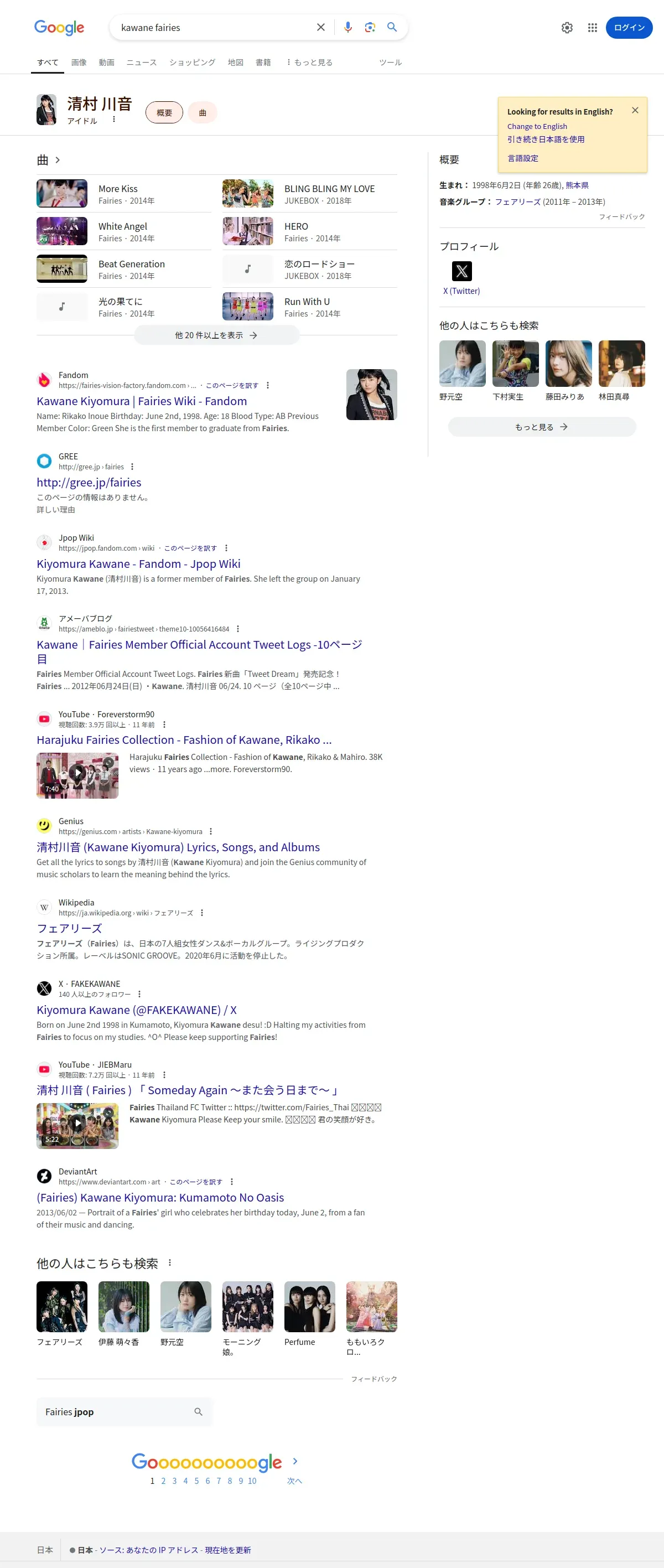This screenshot has width=664, height=1568.
Task: Expand もっと見る related people searches
Action: [x=542, y=427]
